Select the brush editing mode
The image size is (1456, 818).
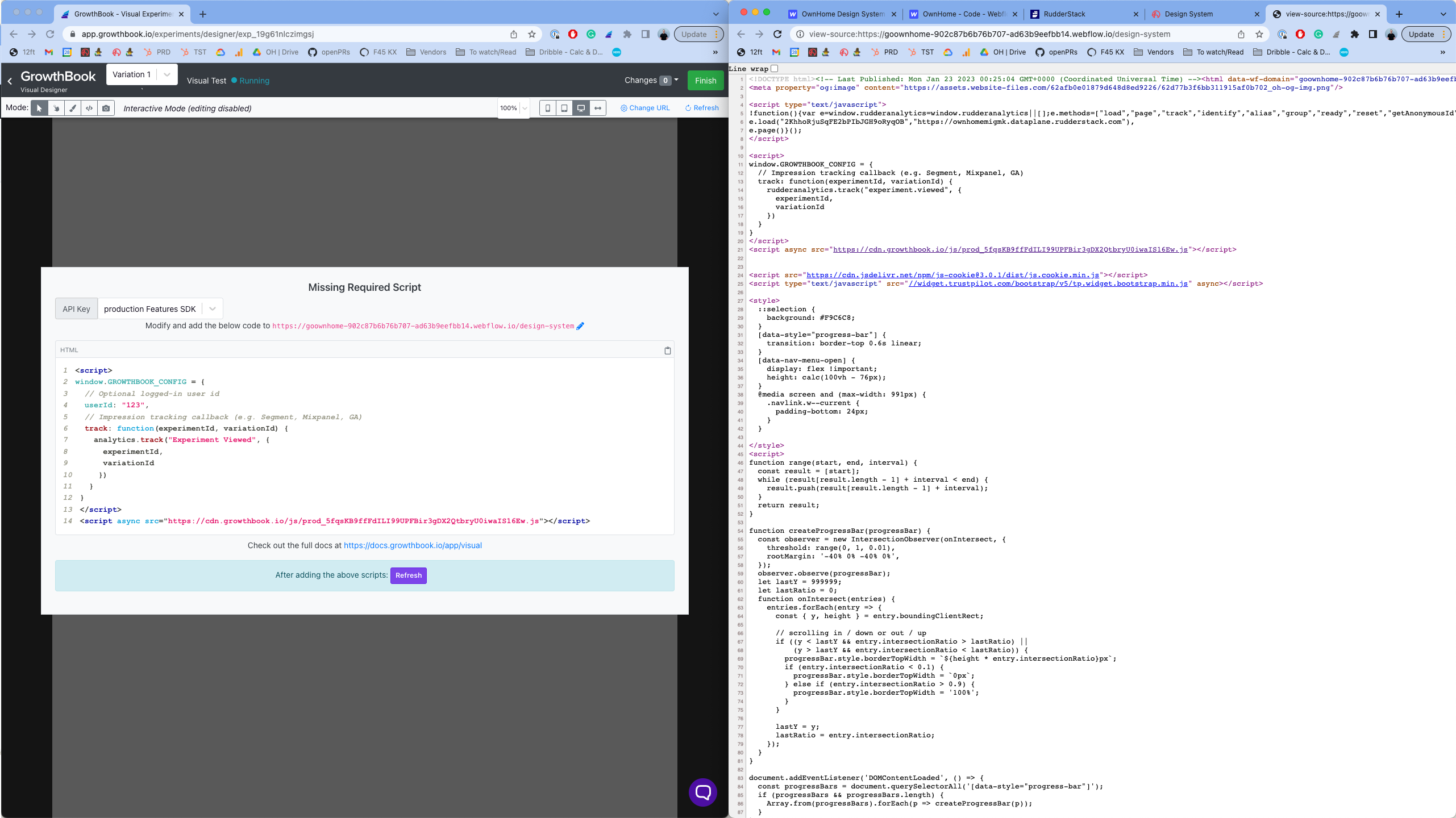72,108
